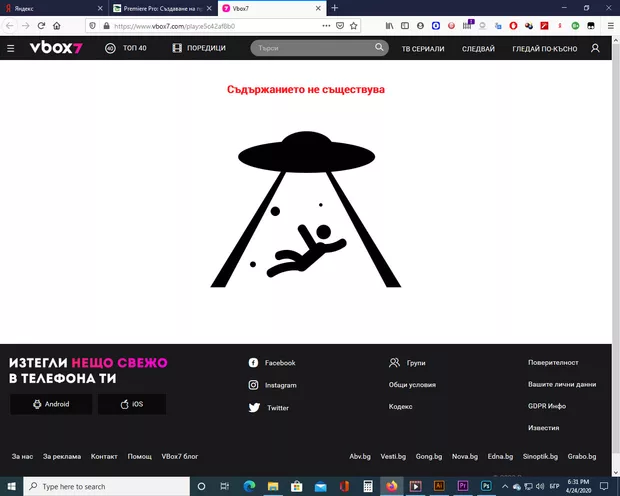Open Firefox application menu

[x=611, y=26]
